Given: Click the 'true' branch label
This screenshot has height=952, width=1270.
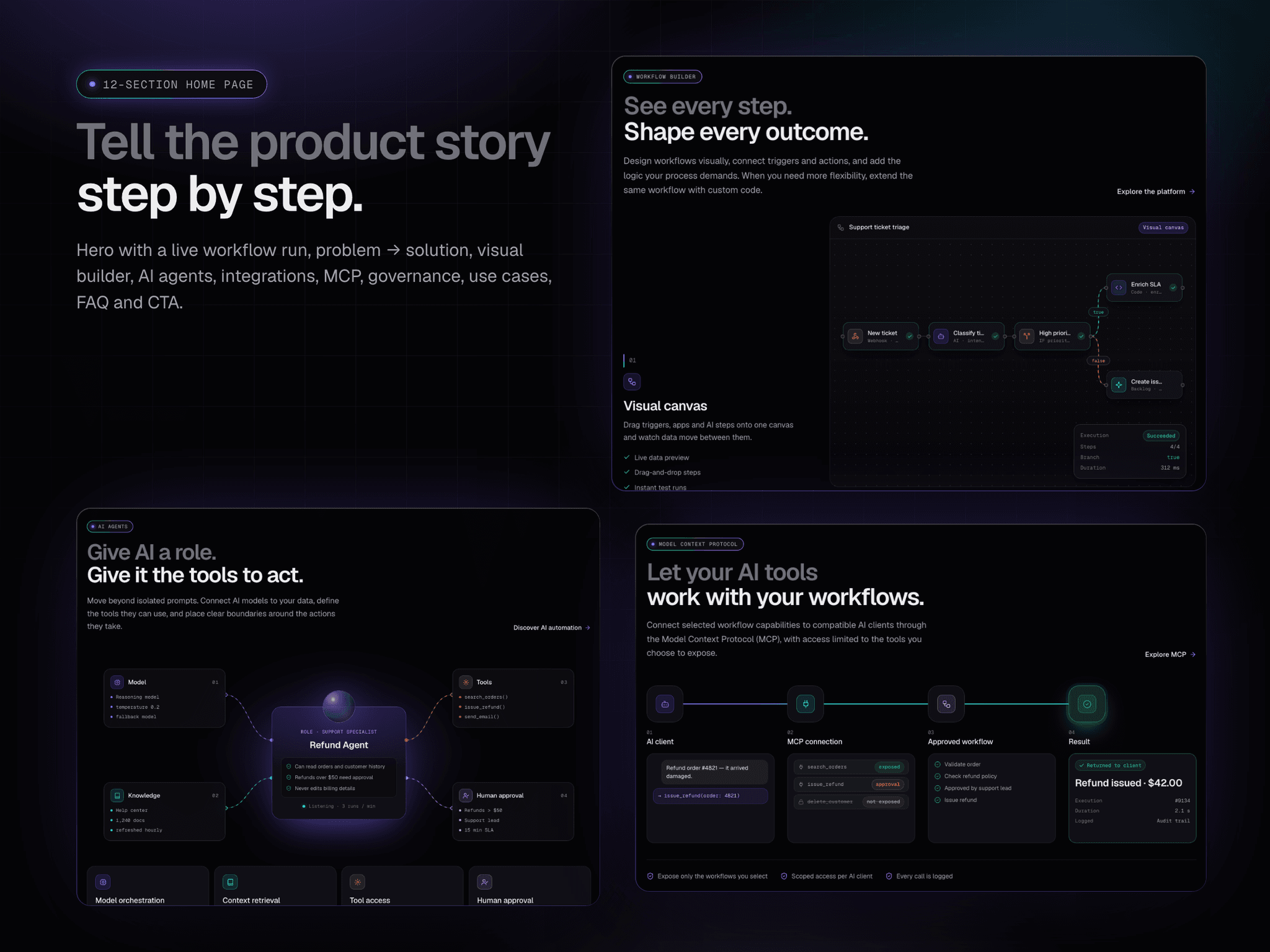Looking at the screenshot, I should tap(1098, 312).
